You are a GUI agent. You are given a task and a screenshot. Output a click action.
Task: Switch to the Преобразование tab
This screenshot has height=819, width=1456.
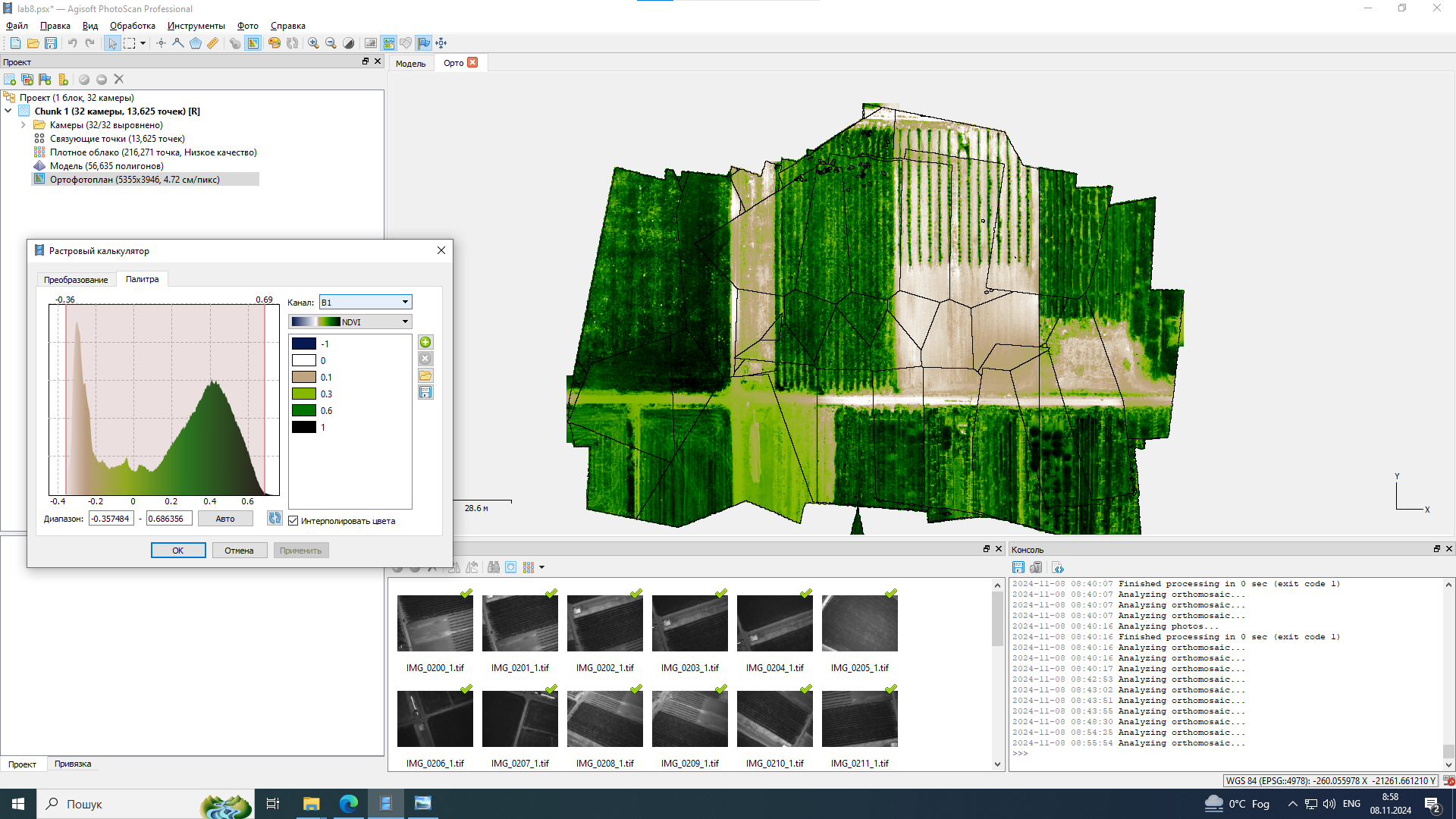coord(76,280)
